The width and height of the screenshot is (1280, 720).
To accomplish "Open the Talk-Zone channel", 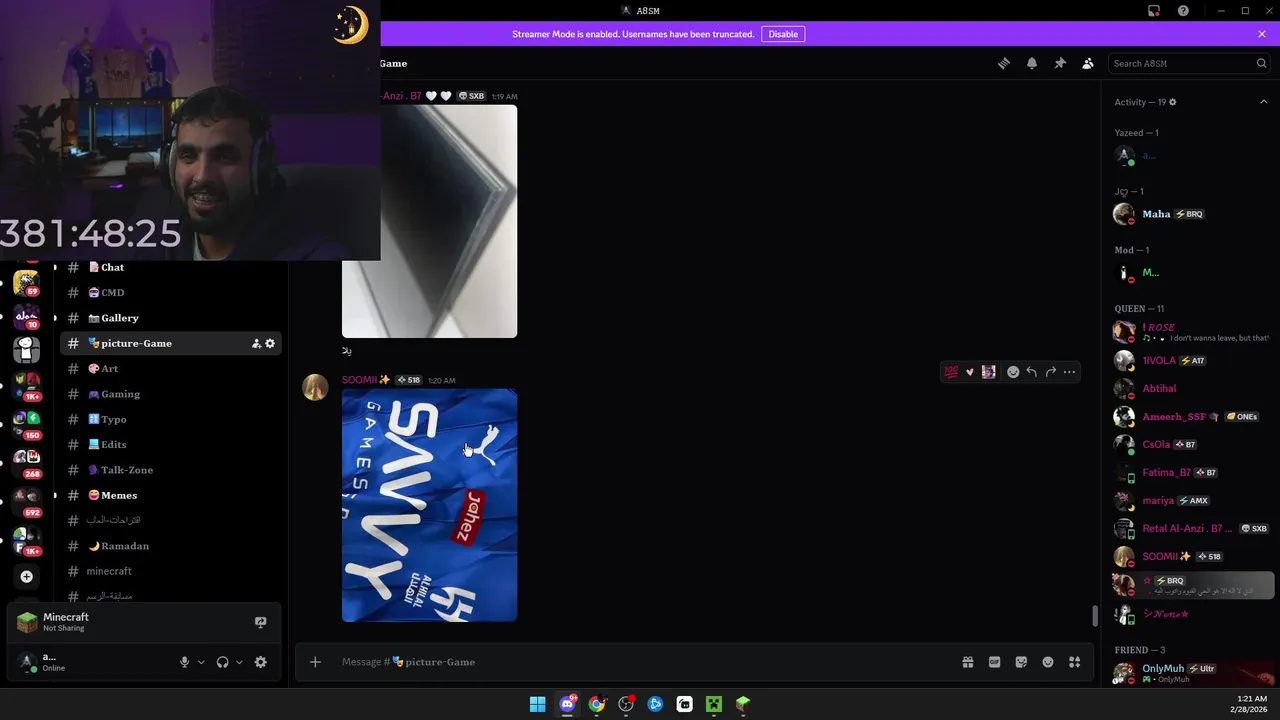I will 170,470.
